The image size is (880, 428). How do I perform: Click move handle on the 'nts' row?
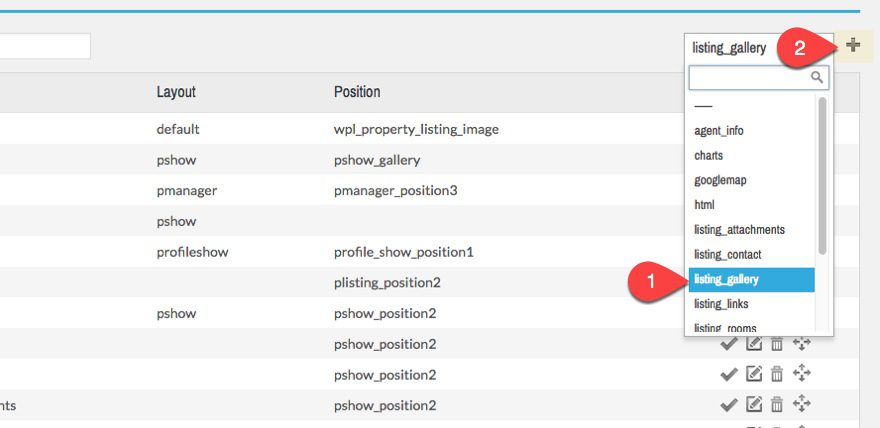click(802, 405)
